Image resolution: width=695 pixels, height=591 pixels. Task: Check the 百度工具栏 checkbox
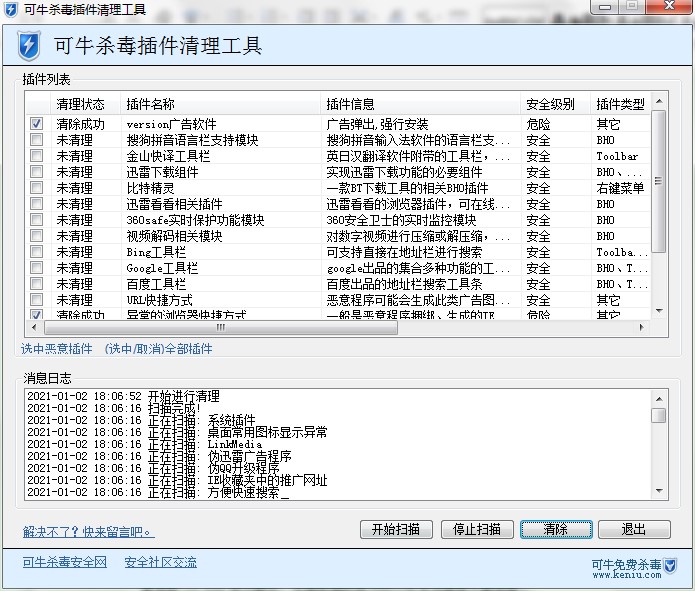(x=37, y=283)
